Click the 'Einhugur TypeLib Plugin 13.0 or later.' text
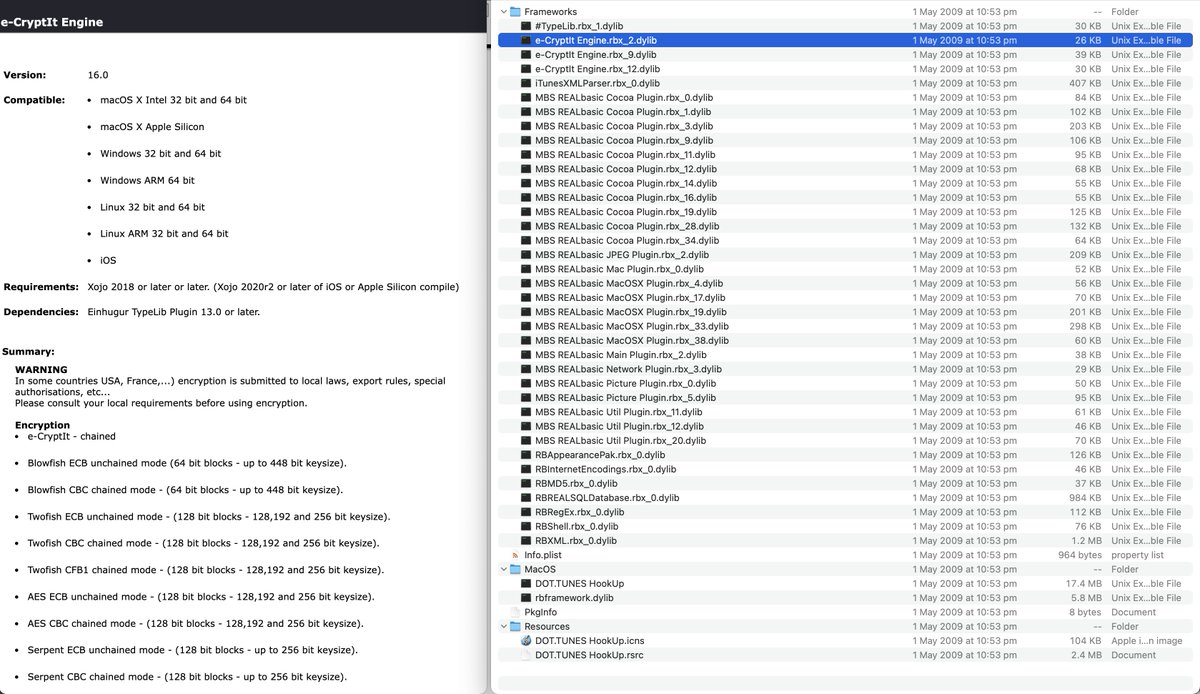Image resolution: width=1200 pixels, height=694 pixels. click(x=173, y=312)
